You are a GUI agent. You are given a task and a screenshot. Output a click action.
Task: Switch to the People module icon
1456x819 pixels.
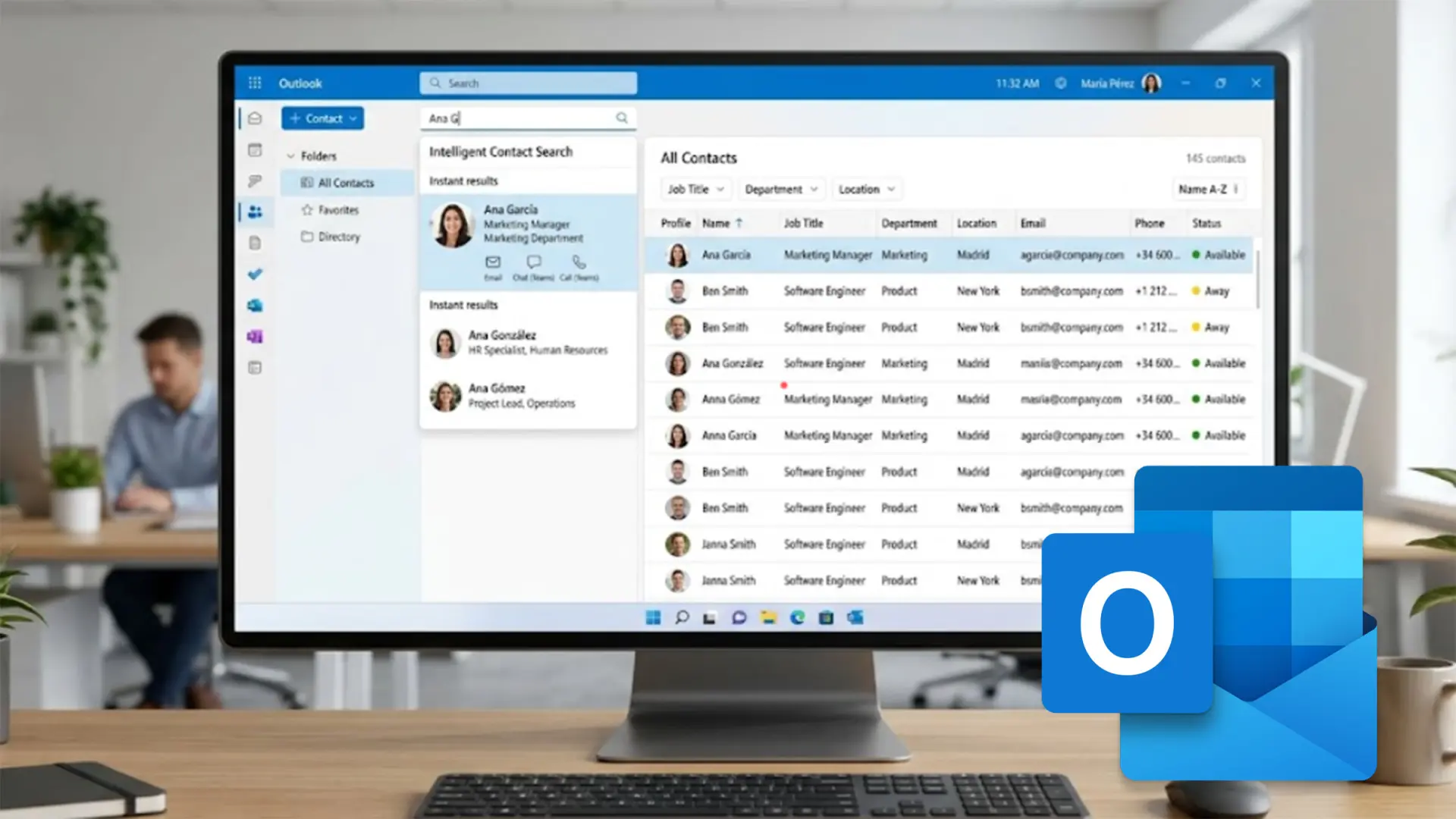tap(255, 212)
